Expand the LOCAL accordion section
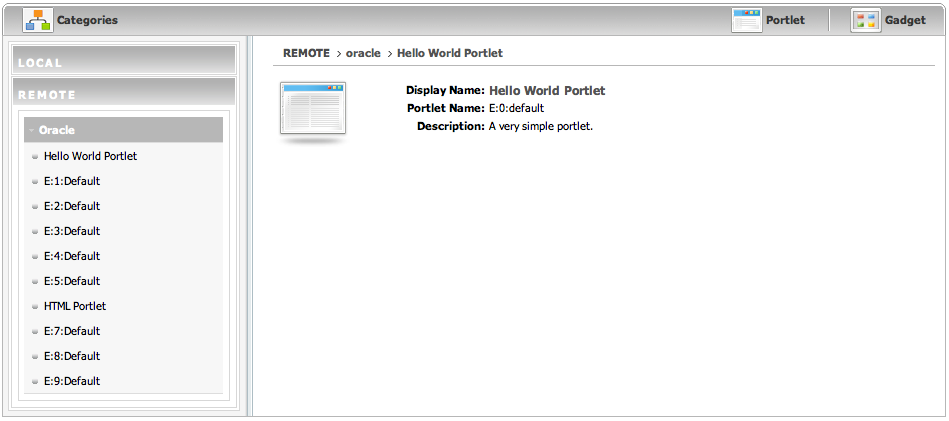This screenshot has width=949, height=421. (x=124, y=62)
